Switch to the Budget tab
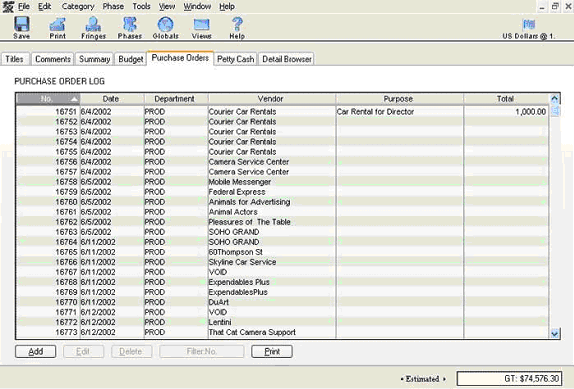 pyautogui.click(x=131, y=59)
